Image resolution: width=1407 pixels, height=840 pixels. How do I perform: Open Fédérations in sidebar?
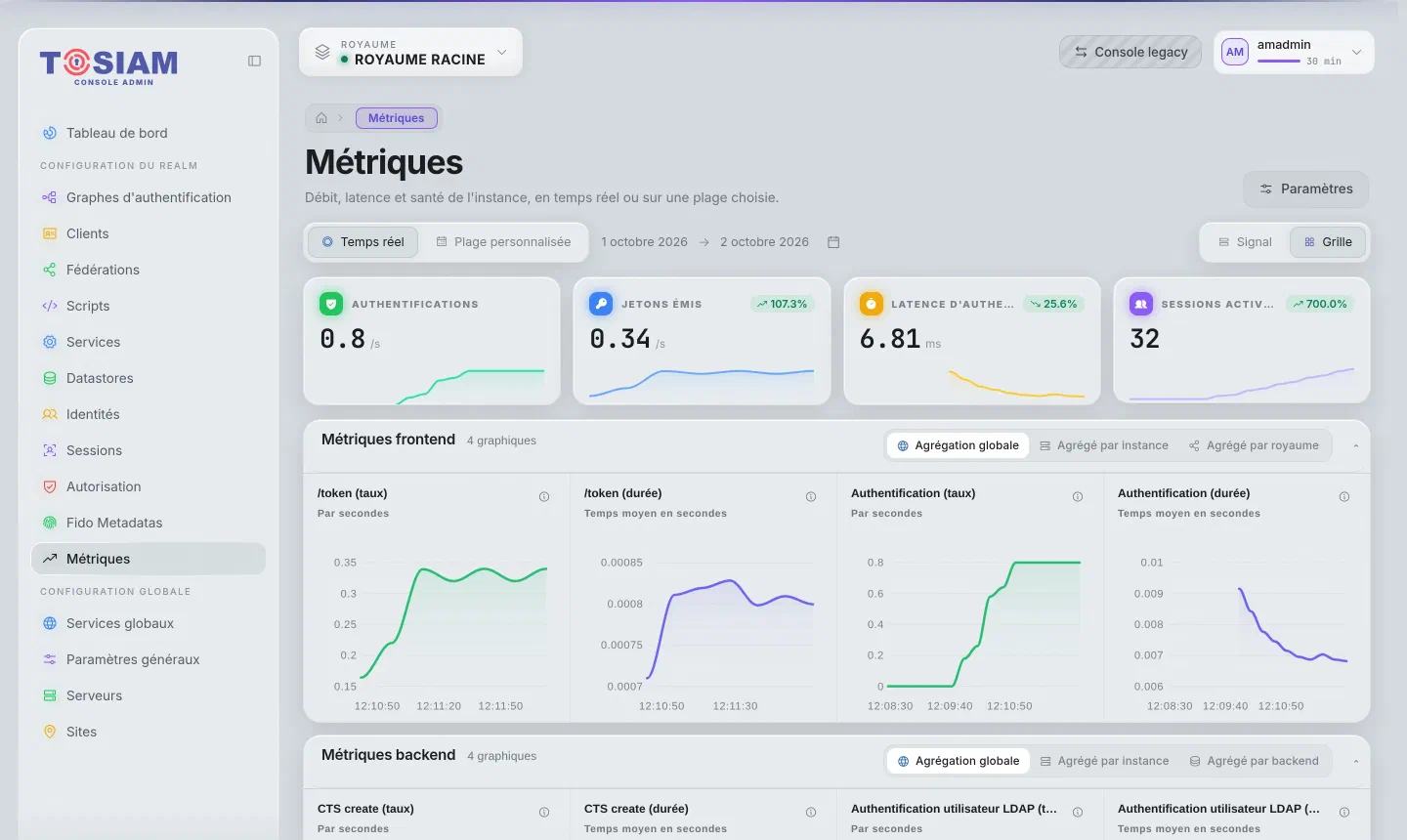[x=149, y=270]
